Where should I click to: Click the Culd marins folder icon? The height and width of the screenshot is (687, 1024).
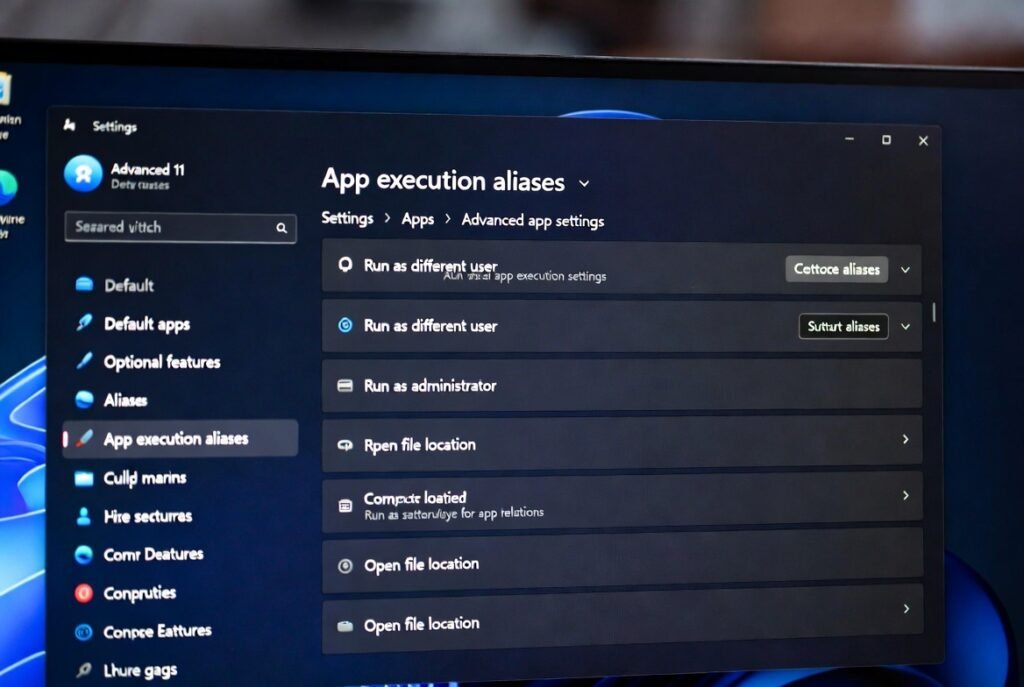84,478
